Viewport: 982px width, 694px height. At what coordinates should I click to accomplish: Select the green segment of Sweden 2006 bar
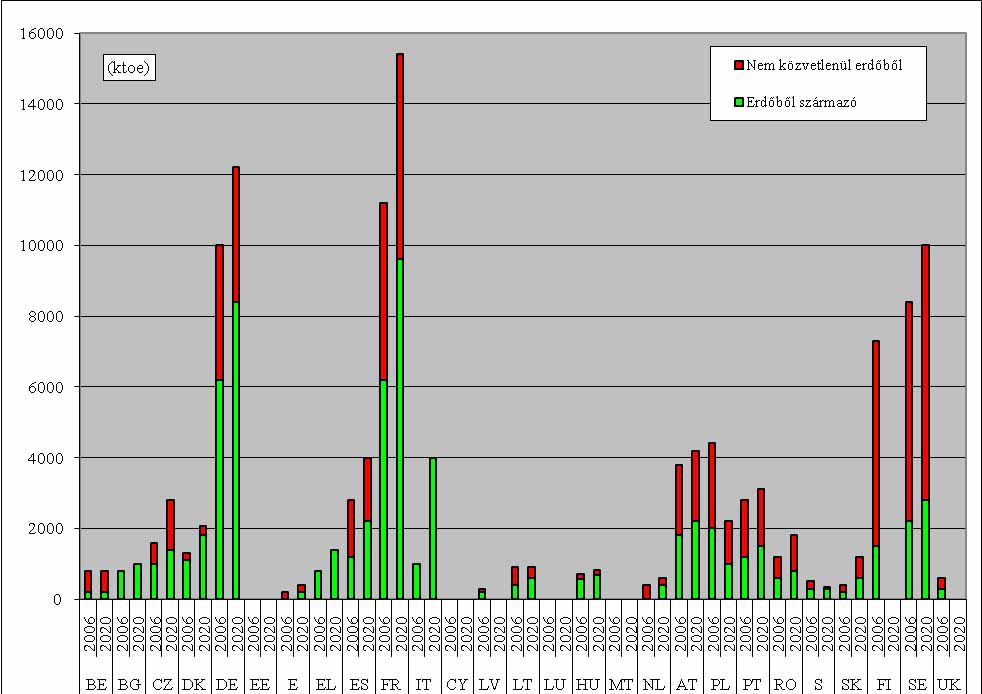908,560
